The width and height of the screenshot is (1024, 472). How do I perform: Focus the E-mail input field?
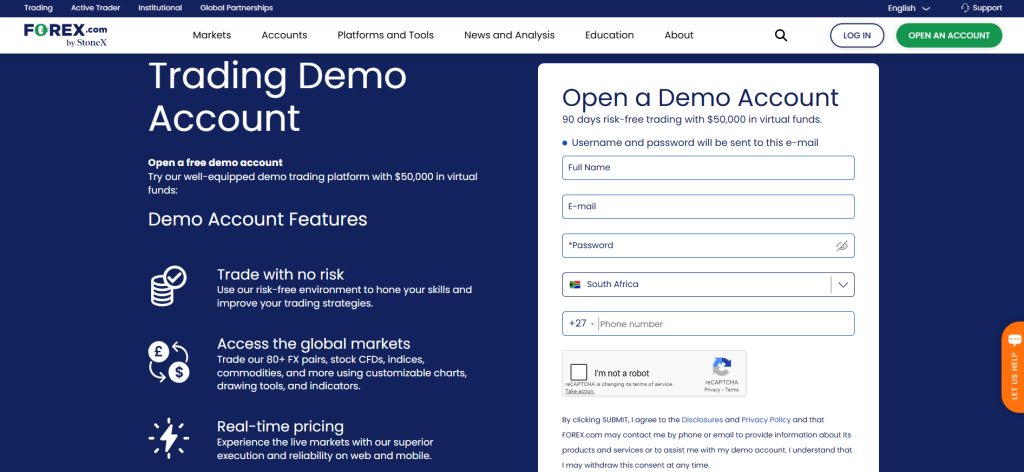[708, 206]
